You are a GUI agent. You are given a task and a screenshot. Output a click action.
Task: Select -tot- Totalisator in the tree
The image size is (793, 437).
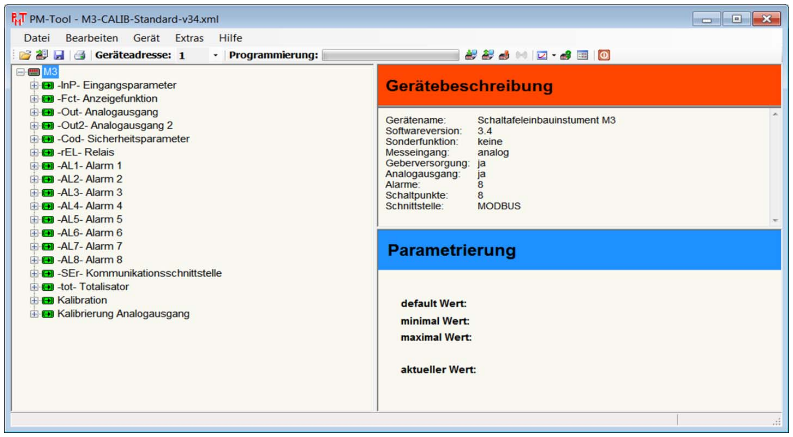pyautogui.click(x=93, y=286)
